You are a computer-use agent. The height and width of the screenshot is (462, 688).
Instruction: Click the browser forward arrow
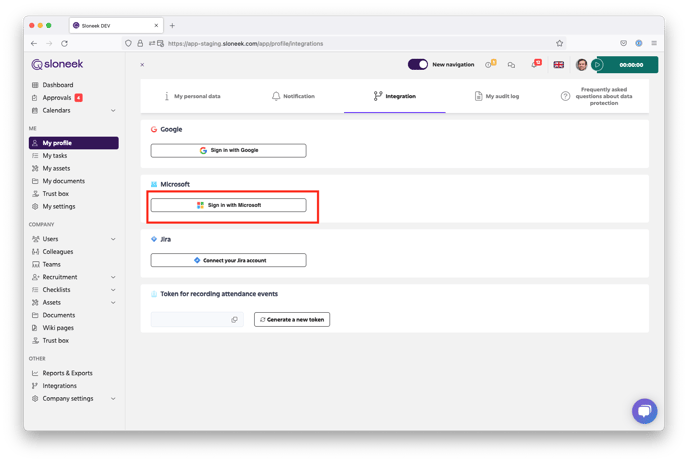point(49,43)
